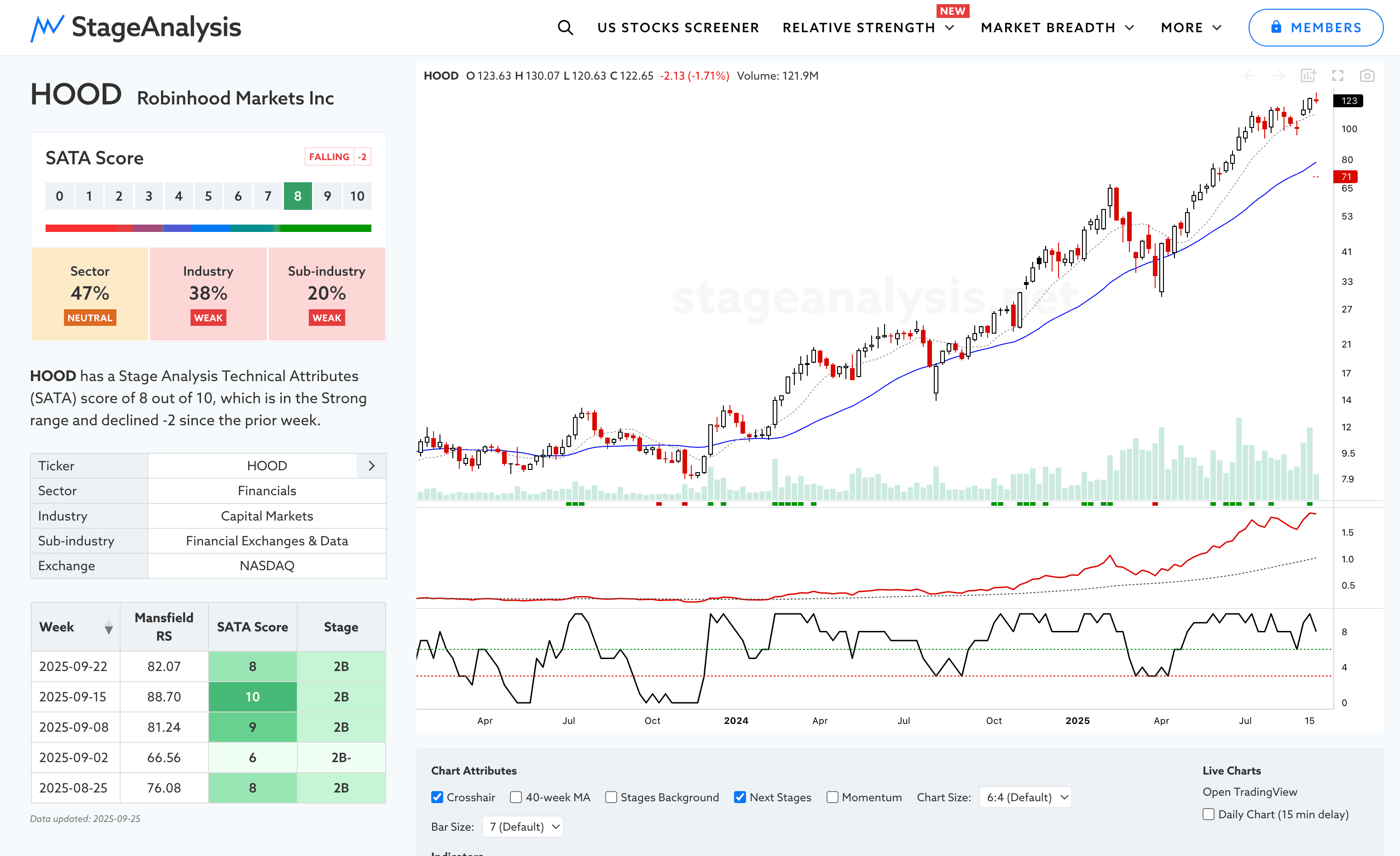
Task: Click the 2025-08-25 week cell
Action: (75, 788)
